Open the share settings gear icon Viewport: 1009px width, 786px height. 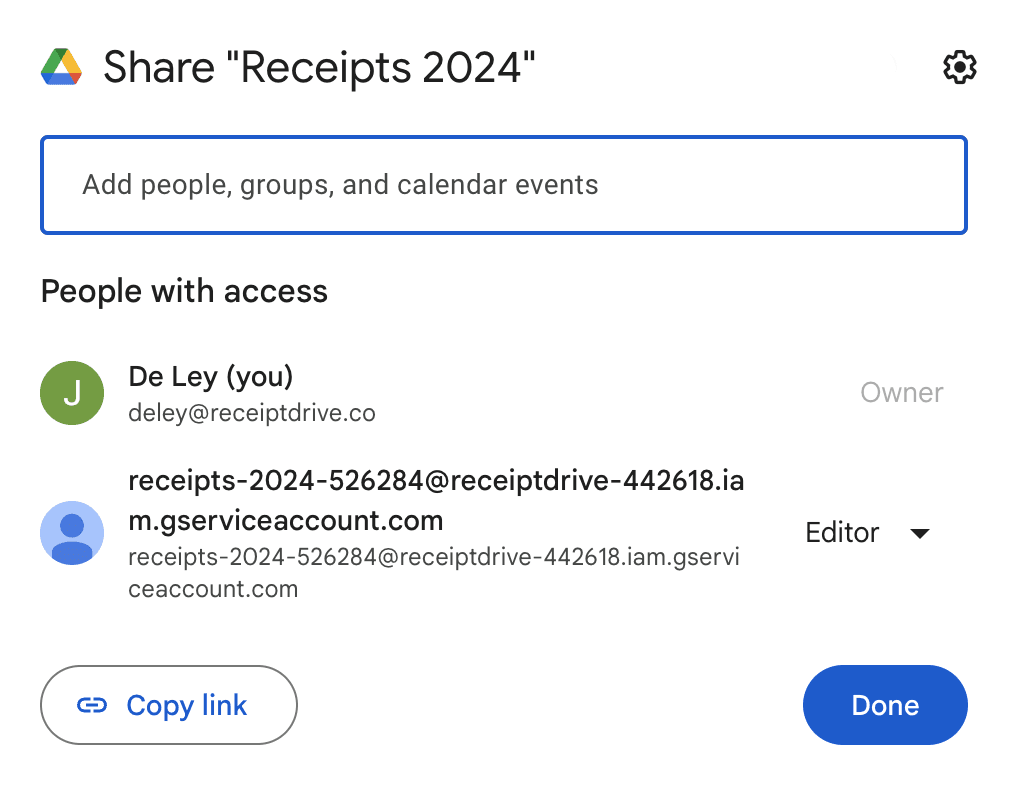click(x=959, y=68)
